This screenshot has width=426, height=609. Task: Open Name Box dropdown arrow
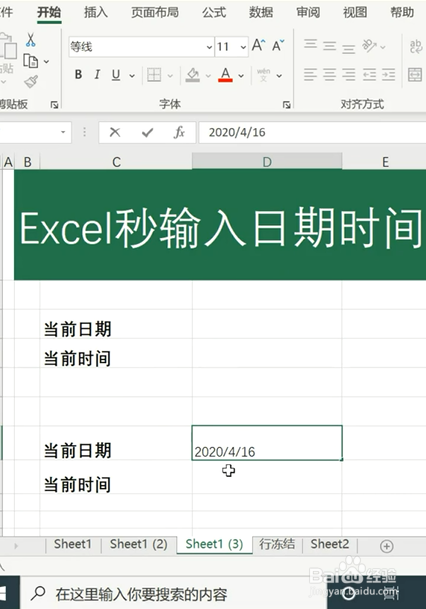[63, 132]
